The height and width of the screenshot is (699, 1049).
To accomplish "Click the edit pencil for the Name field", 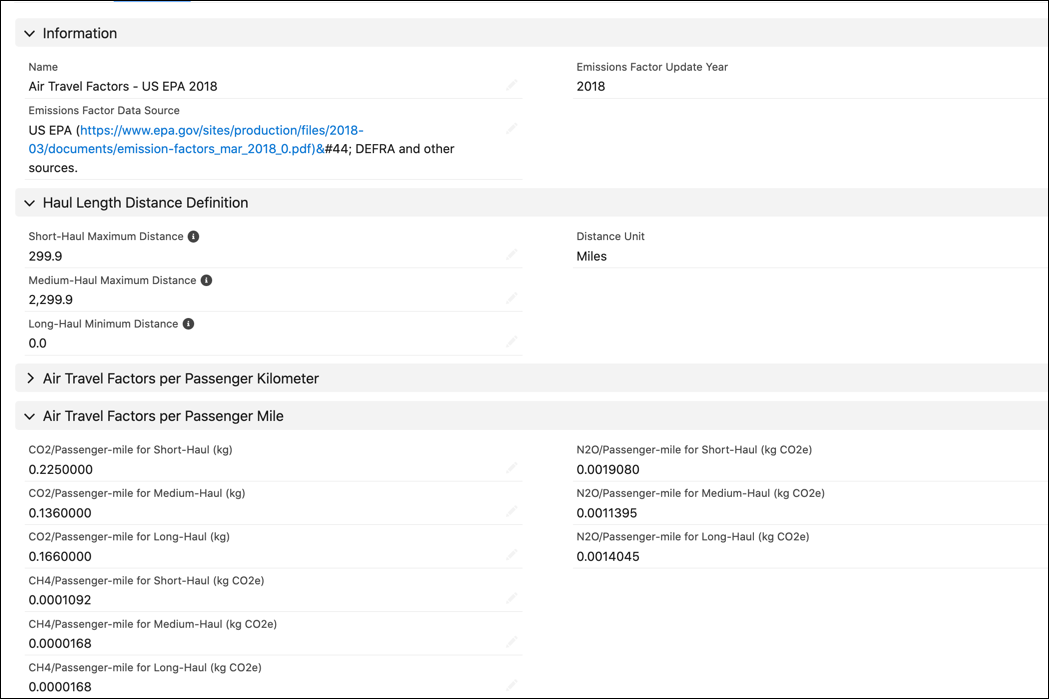I will 512,85.
